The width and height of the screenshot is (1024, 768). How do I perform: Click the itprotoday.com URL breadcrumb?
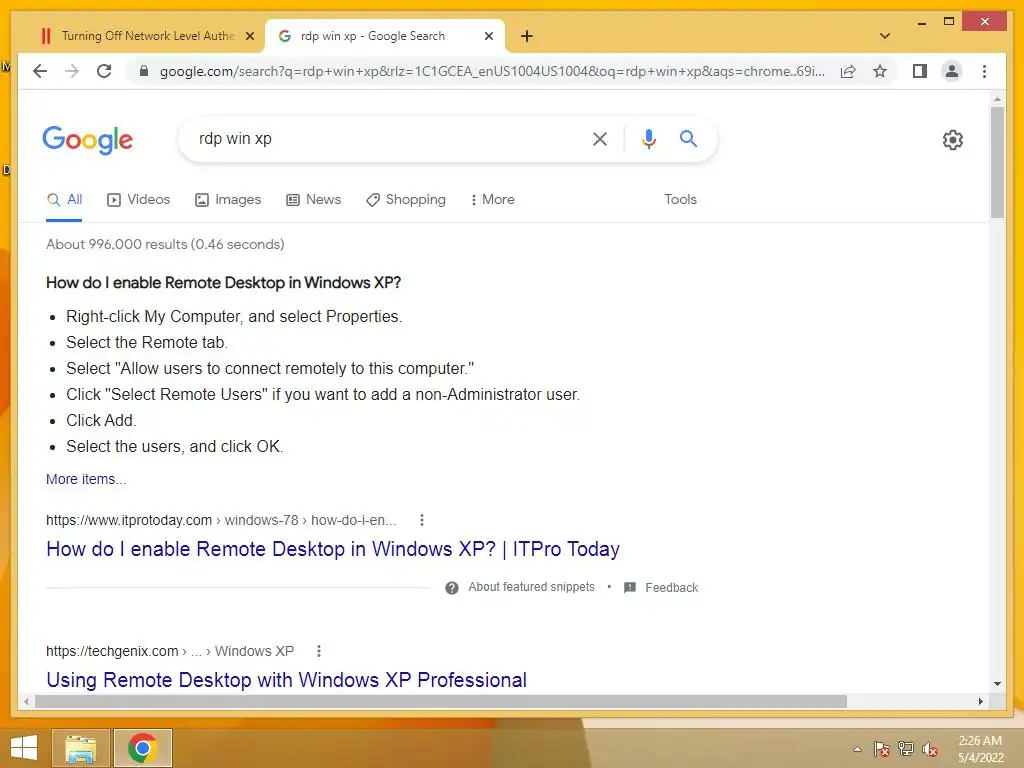click(221, 520)
